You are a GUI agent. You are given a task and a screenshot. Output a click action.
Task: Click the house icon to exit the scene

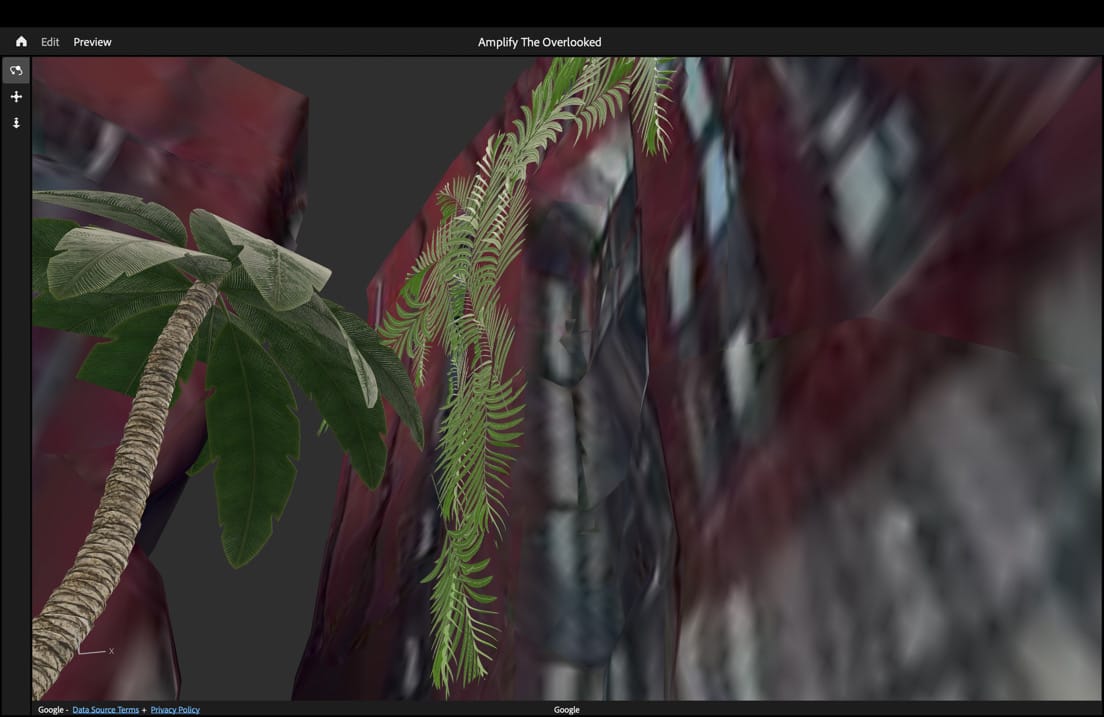tap(20, 41)
